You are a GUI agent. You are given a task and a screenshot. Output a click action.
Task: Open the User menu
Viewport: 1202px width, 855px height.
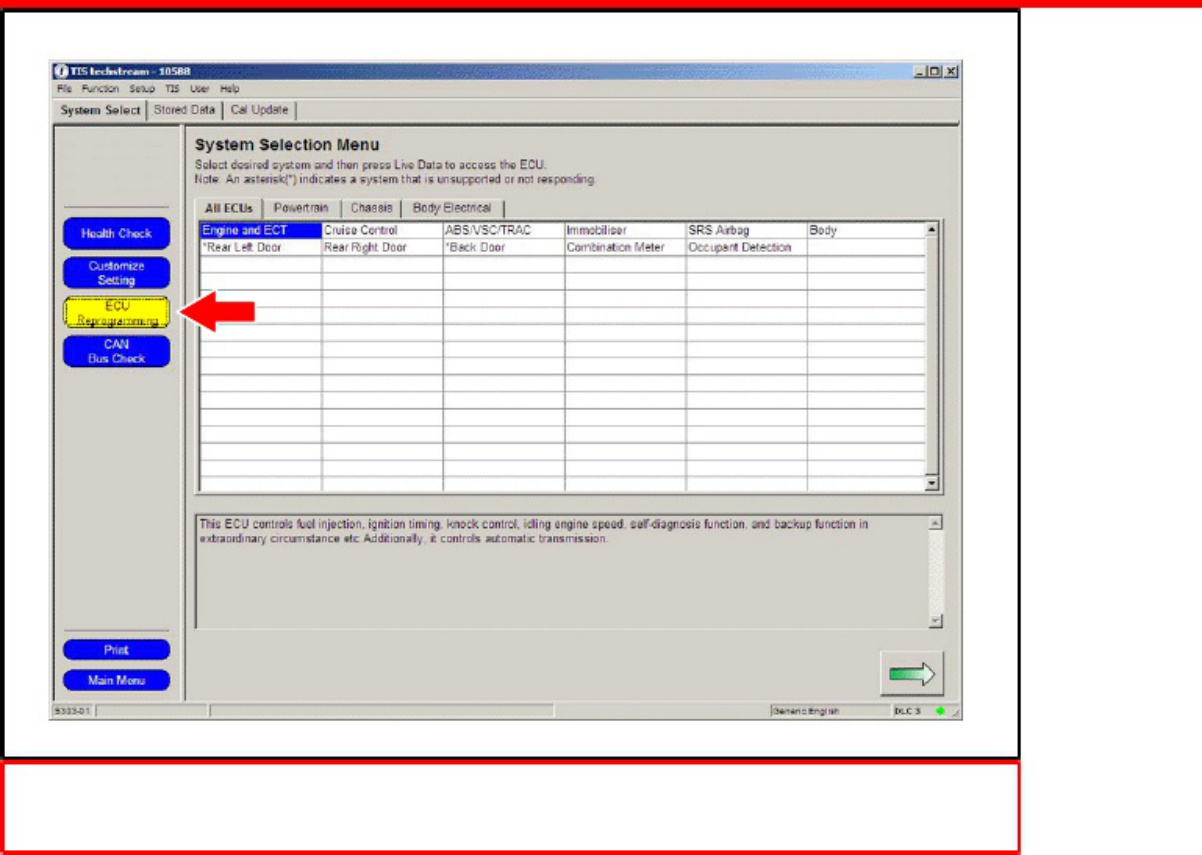tap(198, 89)
